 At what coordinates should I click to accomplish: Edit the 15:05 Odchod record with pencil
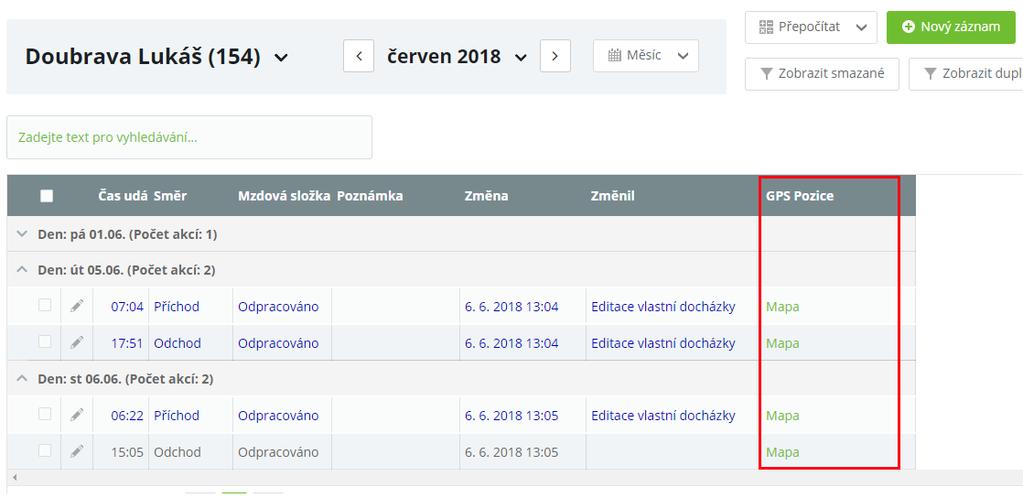[77, 451]
